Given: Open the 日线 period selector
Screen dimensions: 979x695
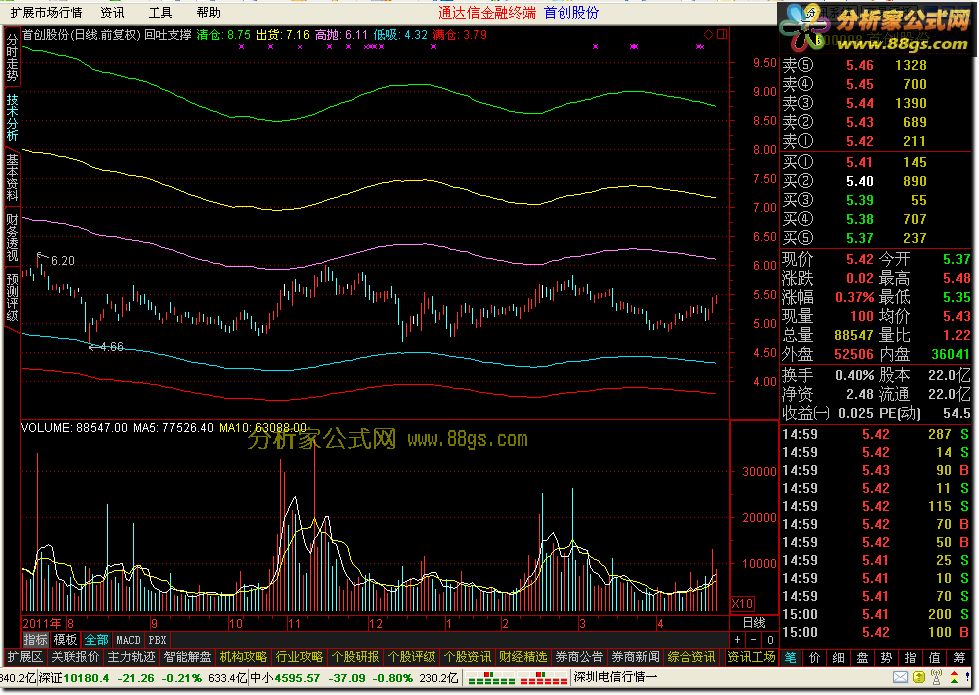Looking at the screenshot, I should coord(754,623).
